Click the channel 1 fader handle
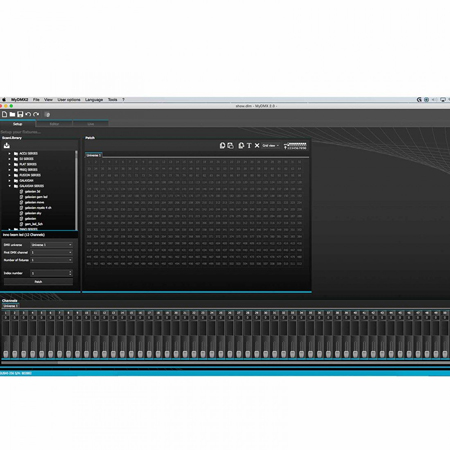This screenshot has width=450, height=450. click(6, 354)
